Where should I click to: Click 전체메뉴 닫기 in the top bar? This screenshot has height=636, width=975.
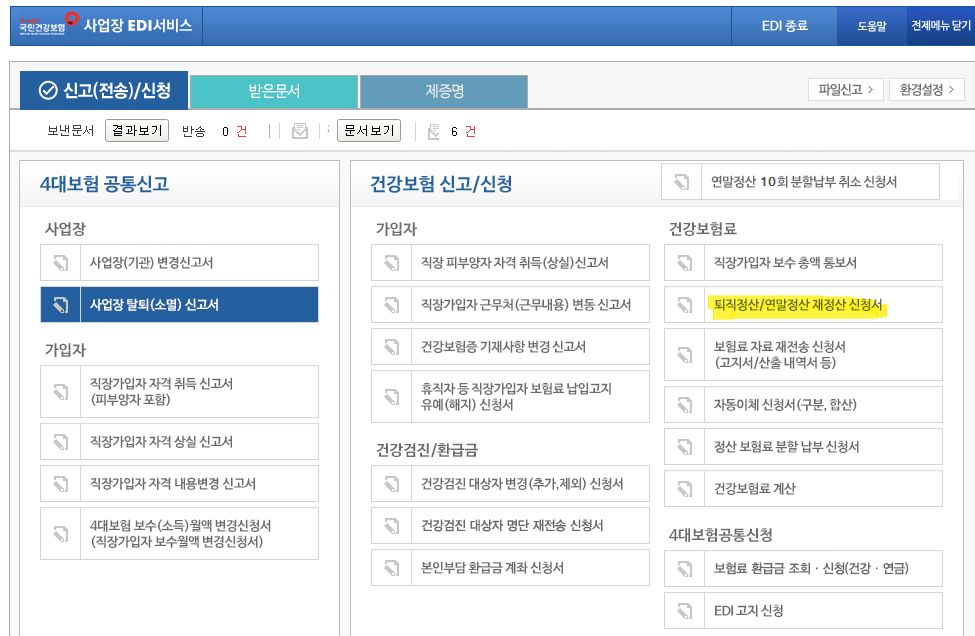tap(940, 25)
